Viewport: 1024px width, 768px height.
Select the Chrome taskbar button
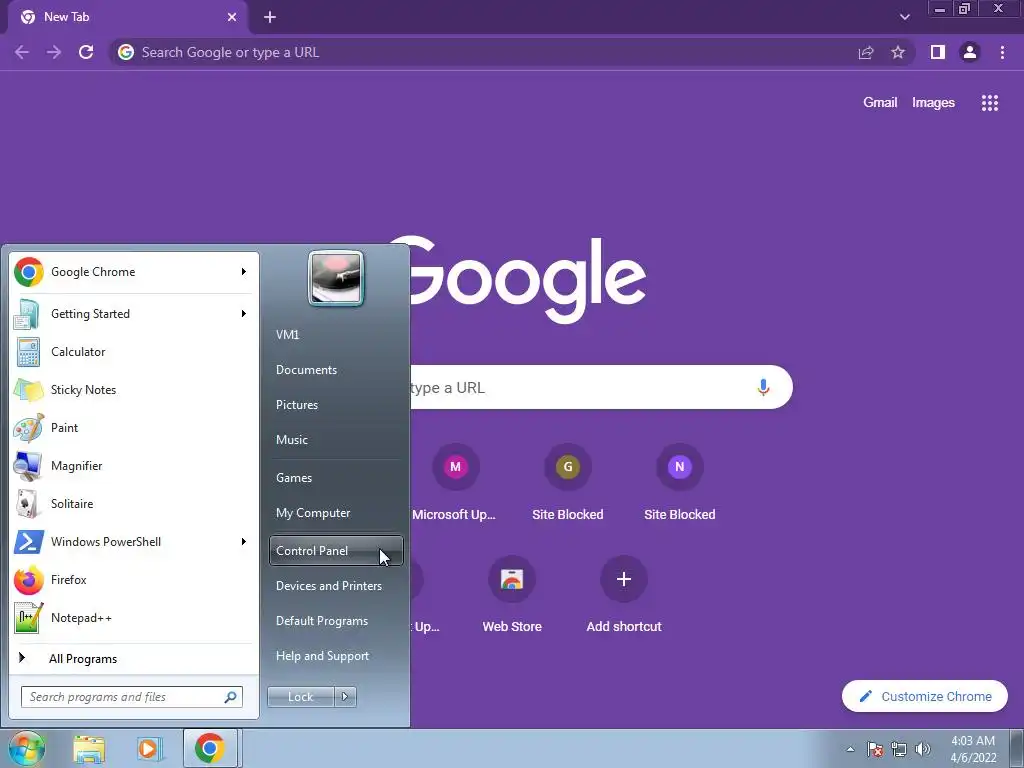210,748
